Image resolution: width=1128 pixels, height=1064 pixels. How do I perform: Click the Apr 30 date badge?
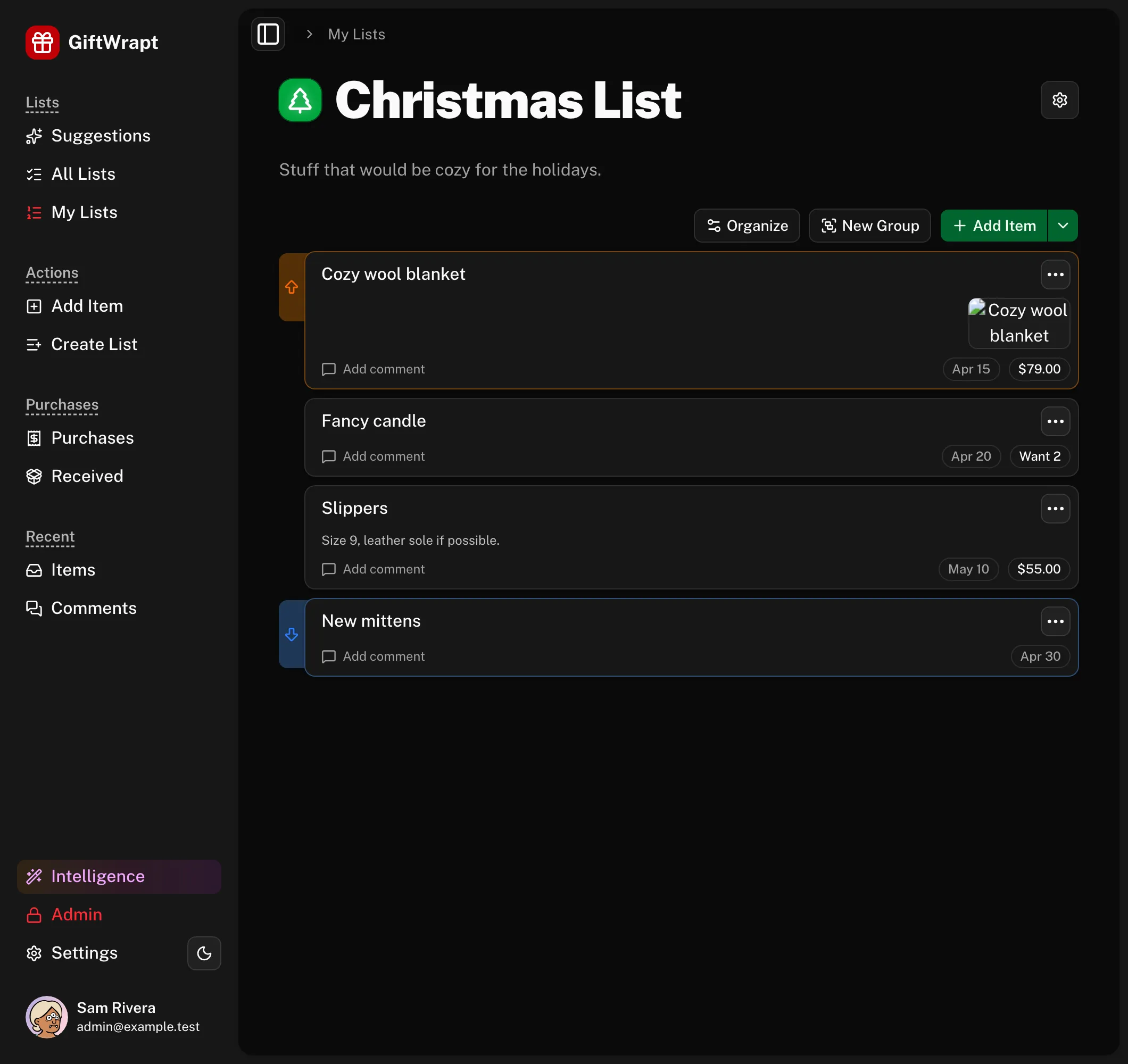tap(1040, 656)
